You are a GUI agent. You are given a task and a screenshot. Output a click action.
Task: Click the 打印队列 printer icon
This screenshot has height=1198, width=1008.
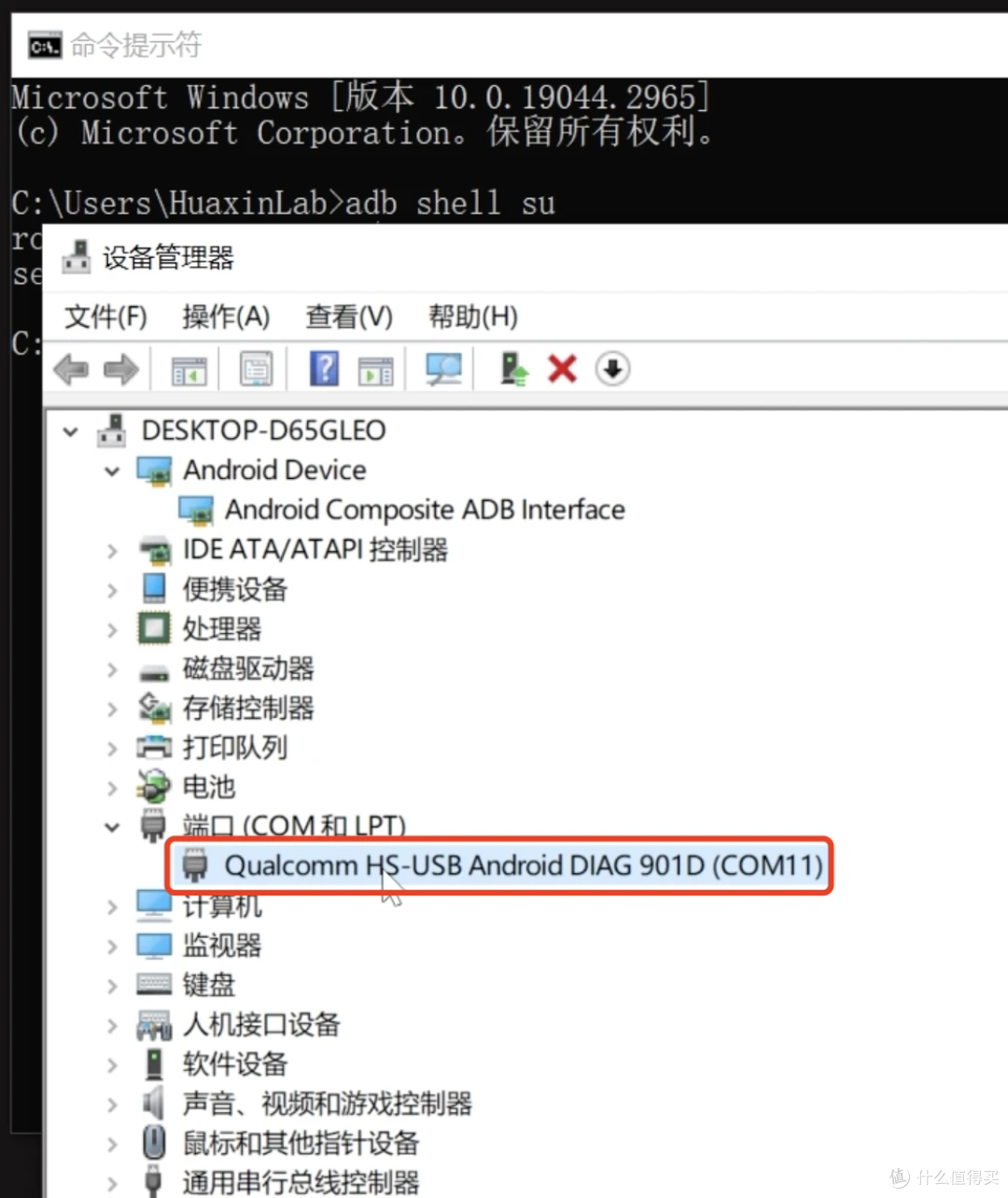click(x=154, y=747)
